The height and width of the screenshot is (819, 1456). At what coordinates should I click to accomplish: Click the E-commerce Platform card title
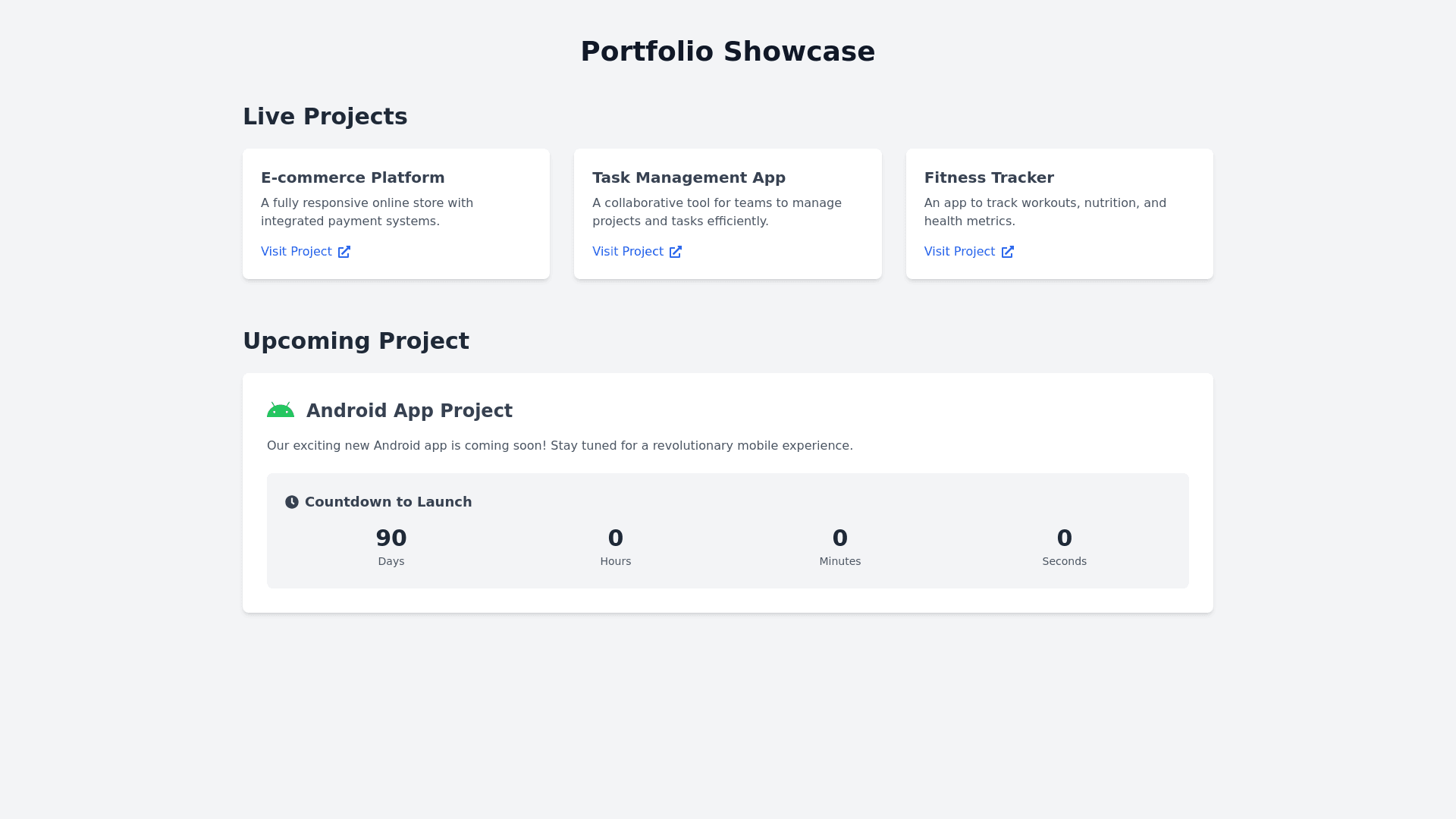353,177
